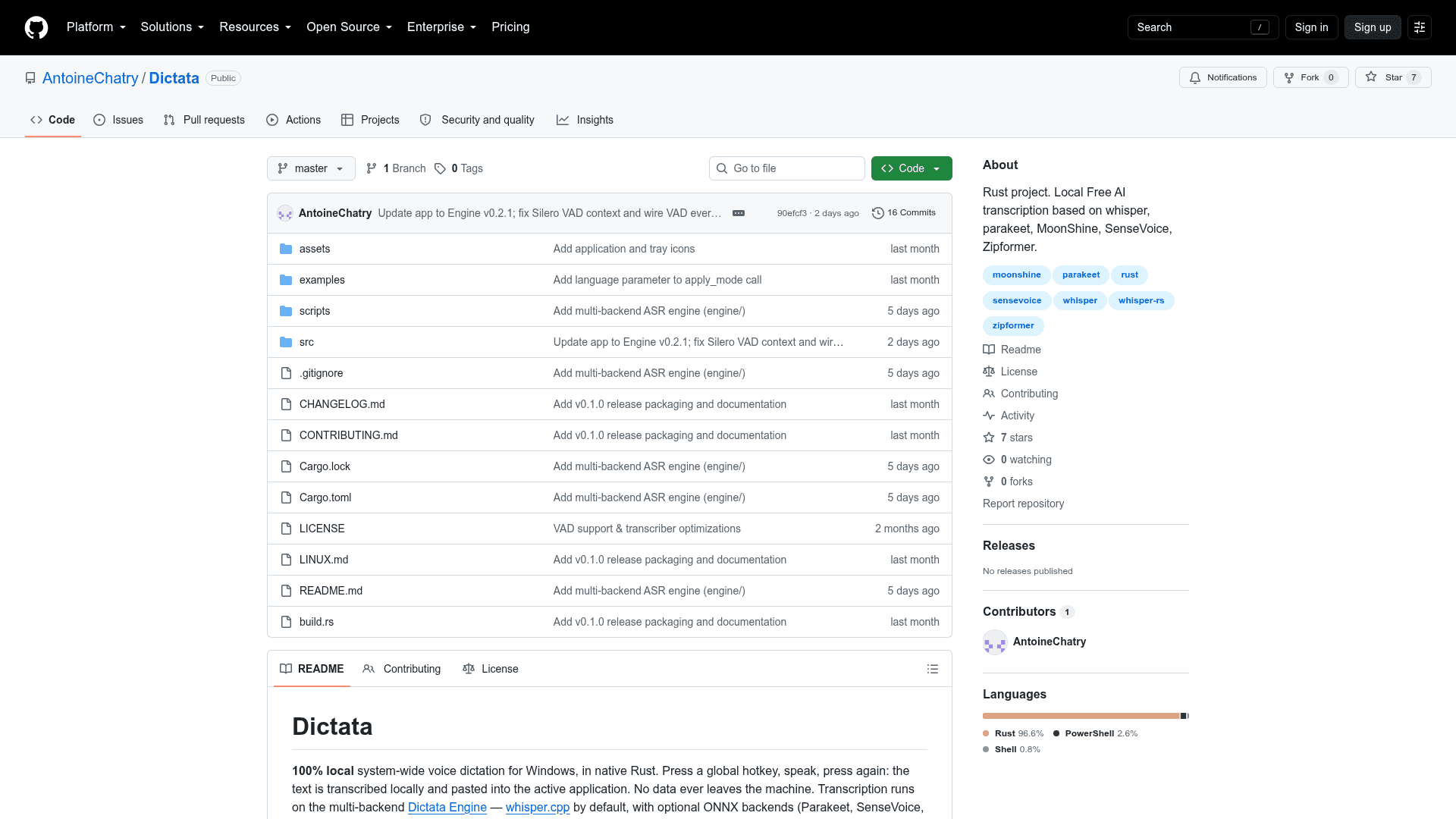
Task: Expand the Open Source menu
Action: click(350, 27)
